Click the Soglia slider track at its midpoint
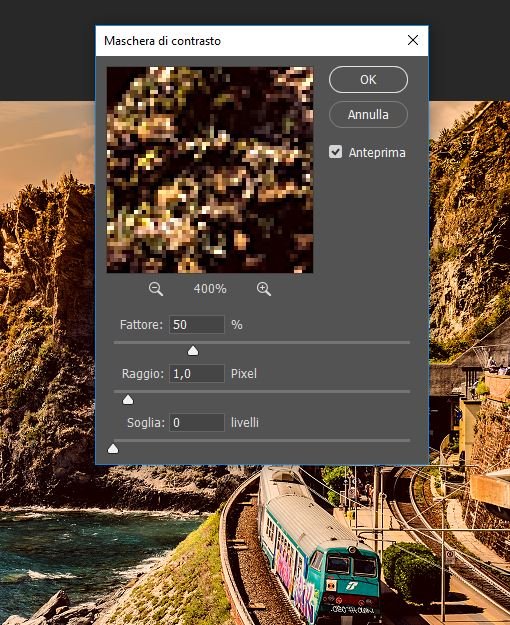This screenshot has width=510, height=625. [262, 441]
